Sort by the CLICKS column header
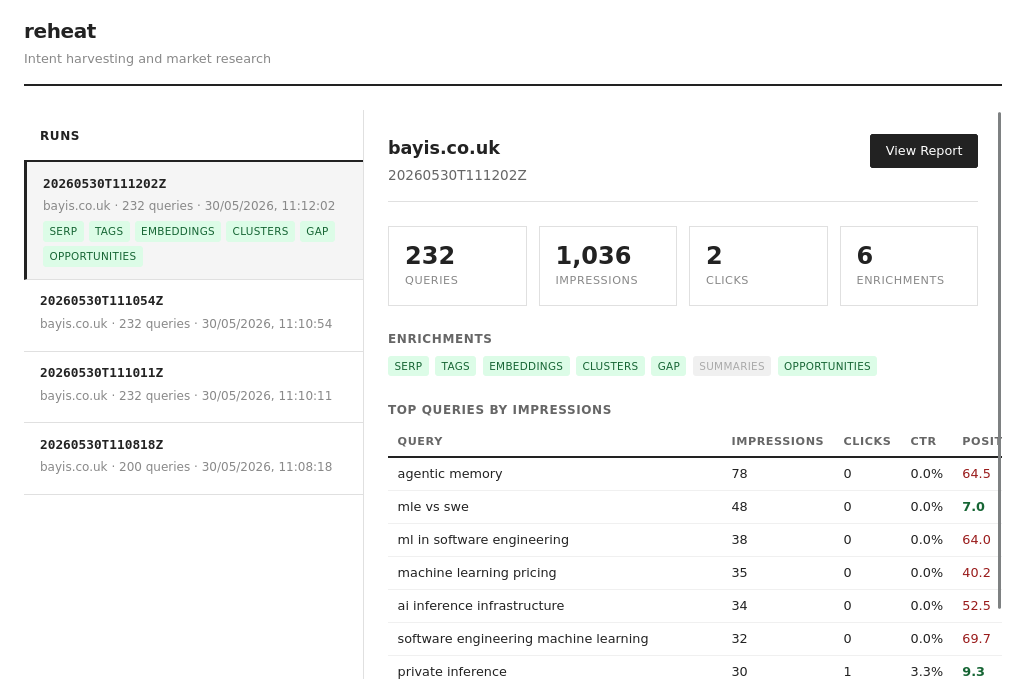This screenshot has width=1010, height=679. click(867, 441)
